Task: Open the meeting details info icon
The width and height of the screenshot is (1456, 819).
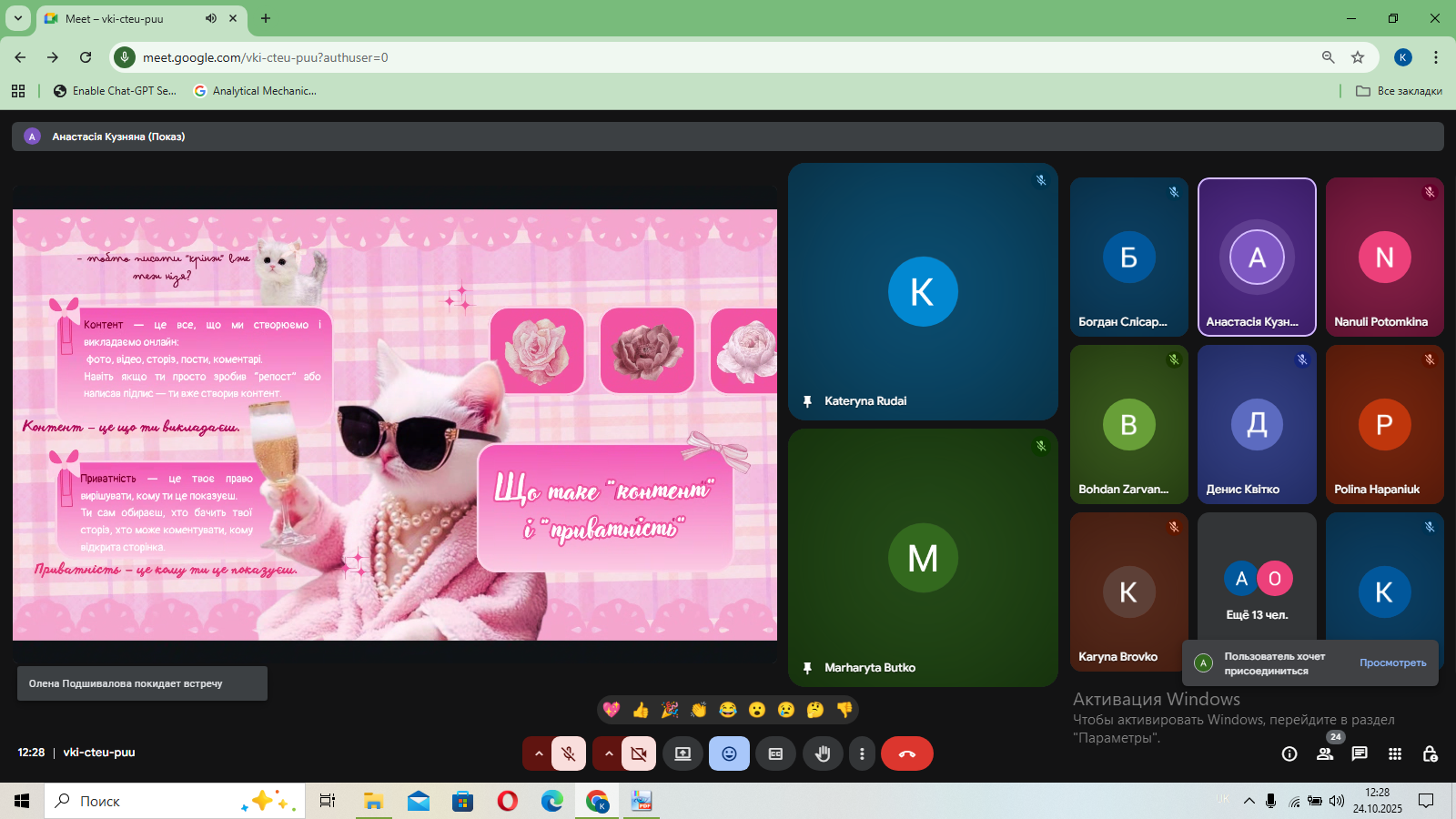Action: pos(1289,753)
